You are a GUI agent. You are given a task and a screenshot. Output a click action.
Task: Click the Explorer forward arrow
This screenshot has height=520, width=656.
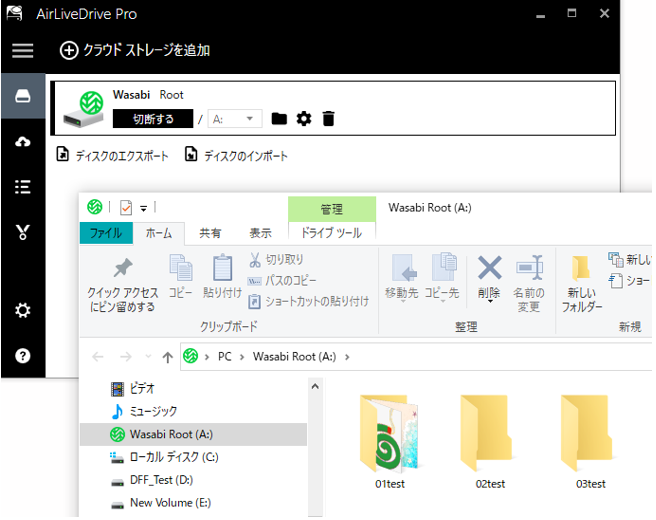coord(125,357)
